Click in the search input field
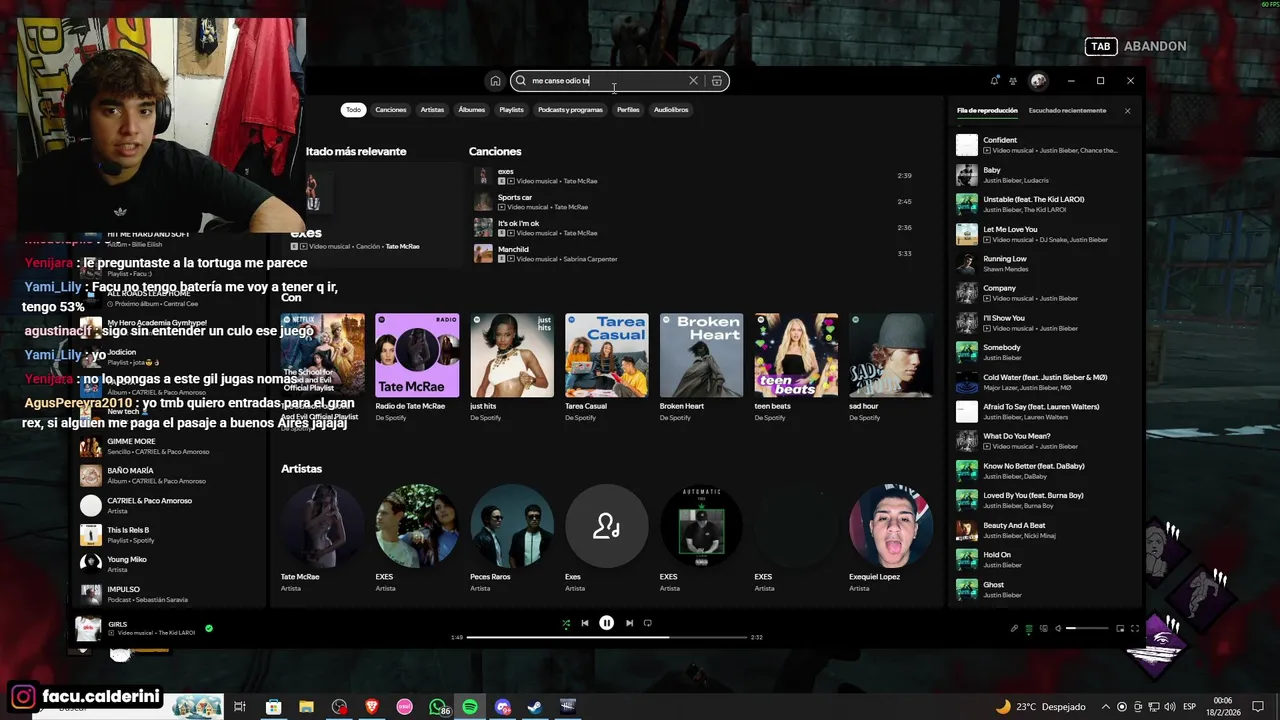This screenshot has height=720, width=1280. click(608, 81)
